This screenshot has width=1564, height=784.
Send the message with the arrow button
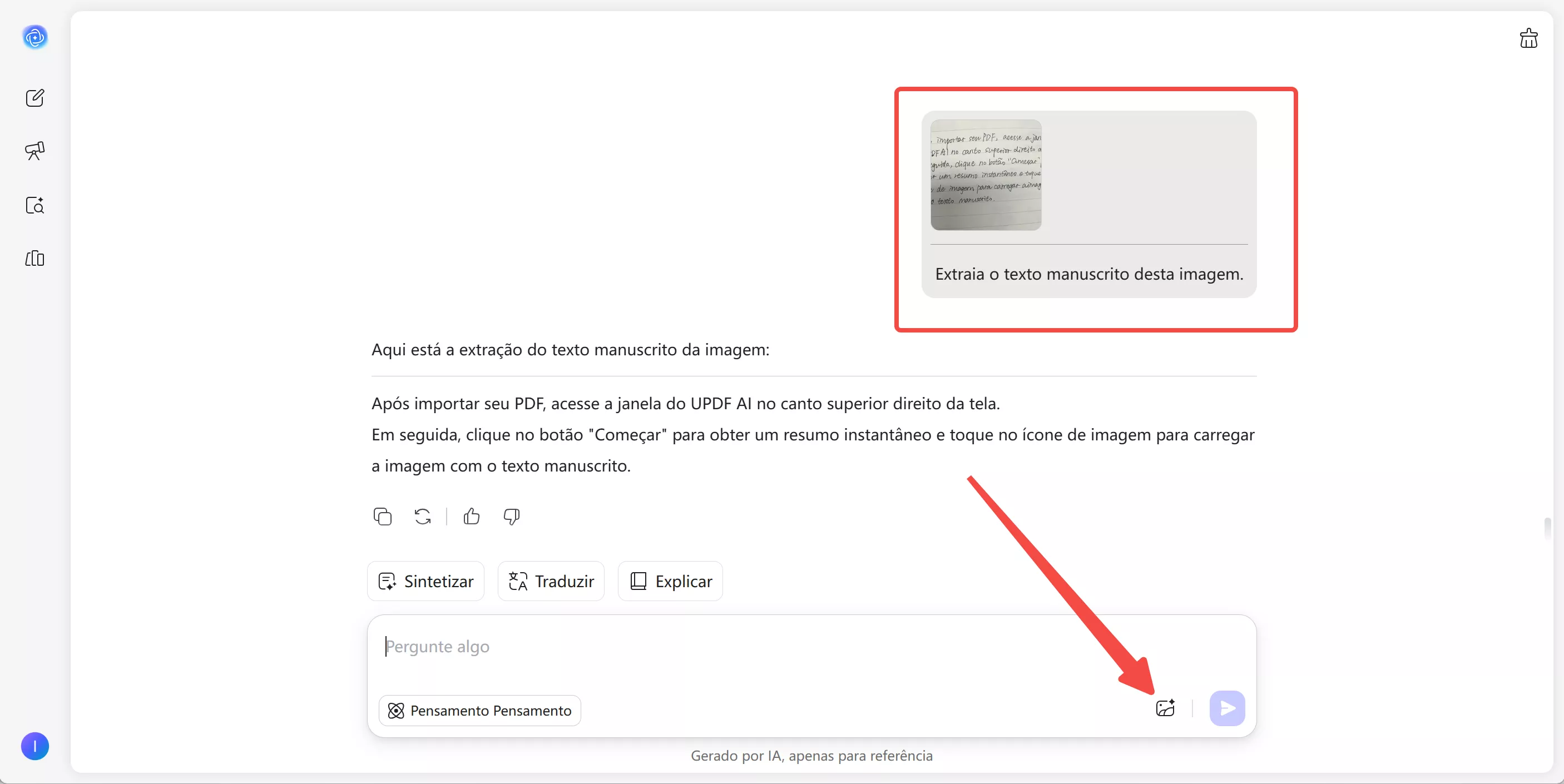point(1227,707)
